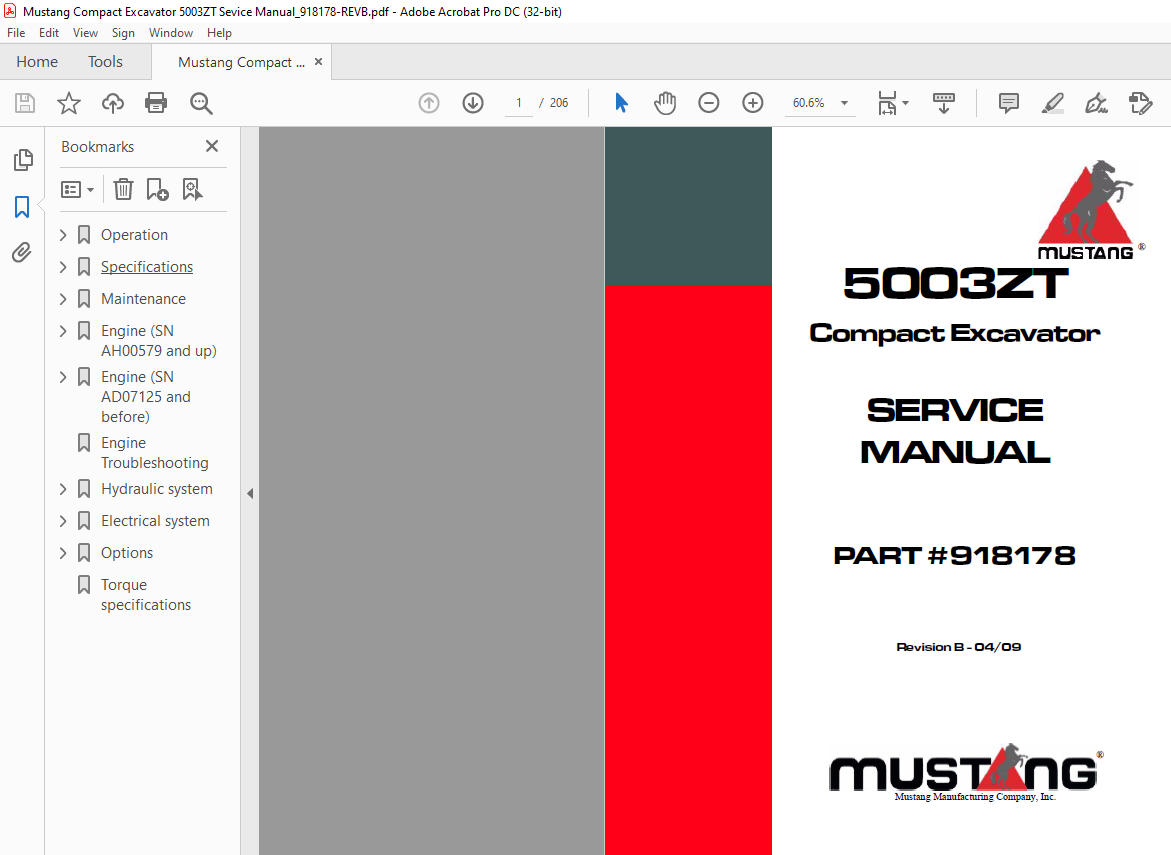Jump to Specifications bookmark link

pyautogui.click(x=147, y=267)
